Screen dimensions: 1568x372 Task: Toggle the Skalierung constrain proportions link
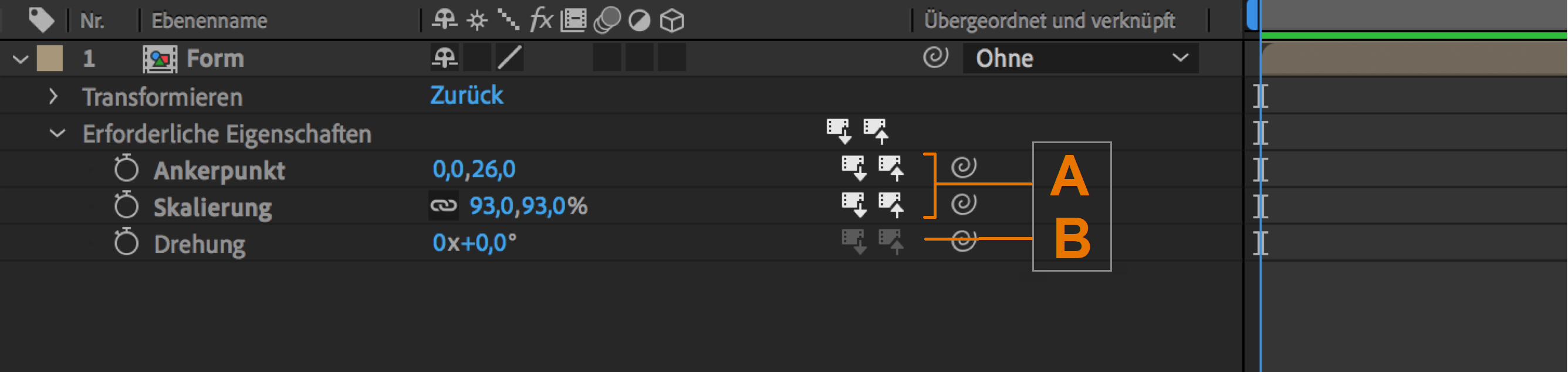[x=444, y=206]
